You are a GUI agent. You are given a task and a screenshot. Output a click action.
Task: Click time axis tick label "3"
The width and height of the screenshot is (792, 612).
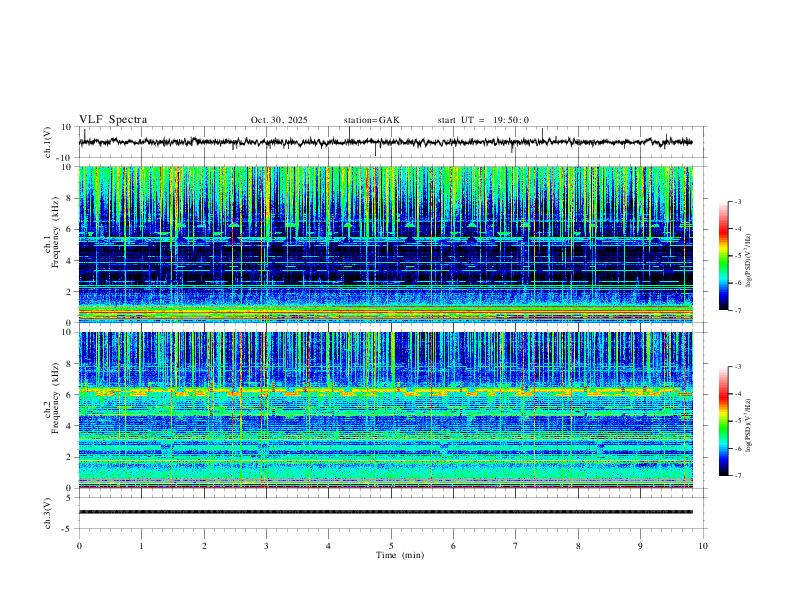pyautogui.click(x=266, y=546)
